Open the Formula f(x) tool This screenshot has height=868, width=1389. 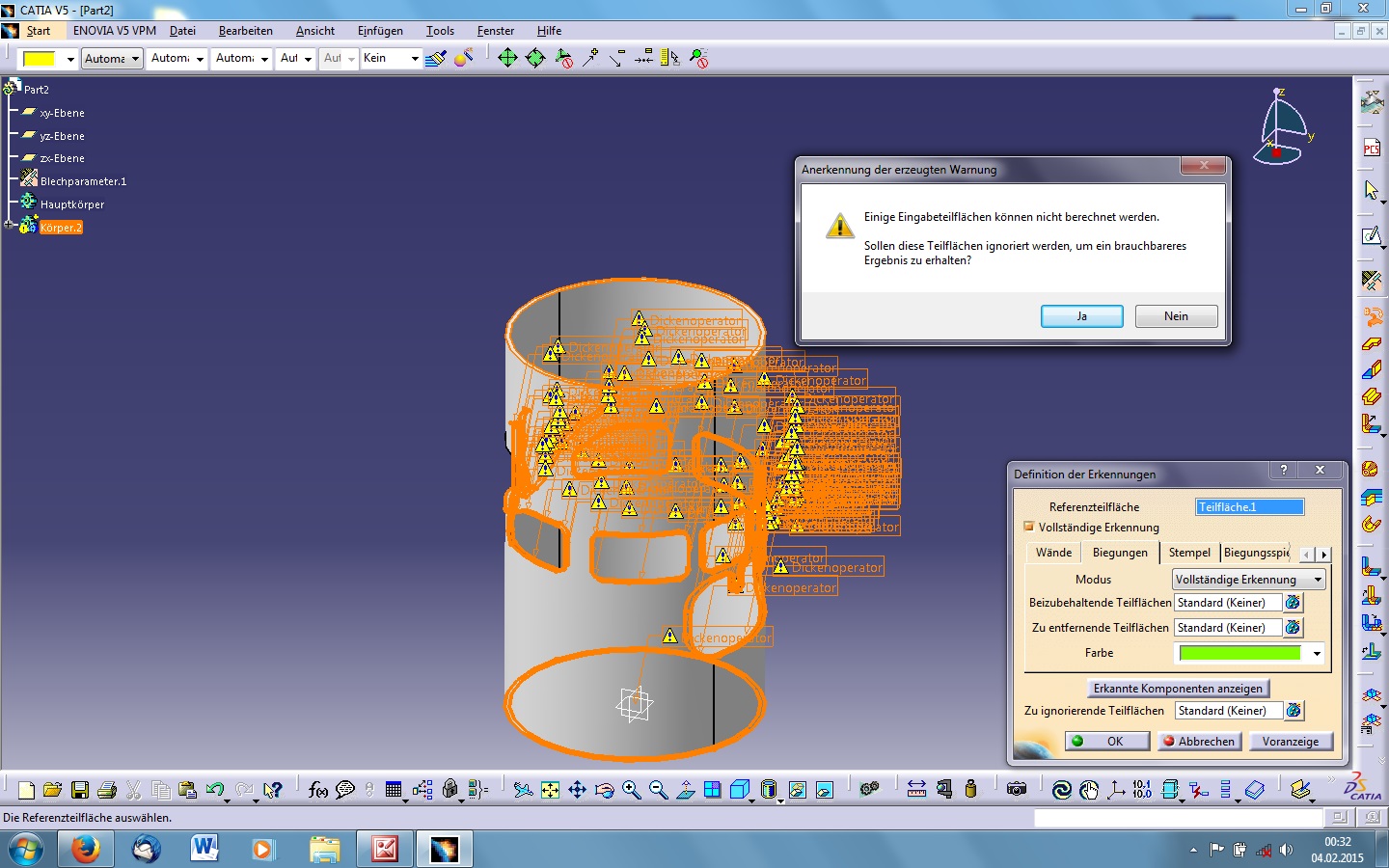coord(318,790)
